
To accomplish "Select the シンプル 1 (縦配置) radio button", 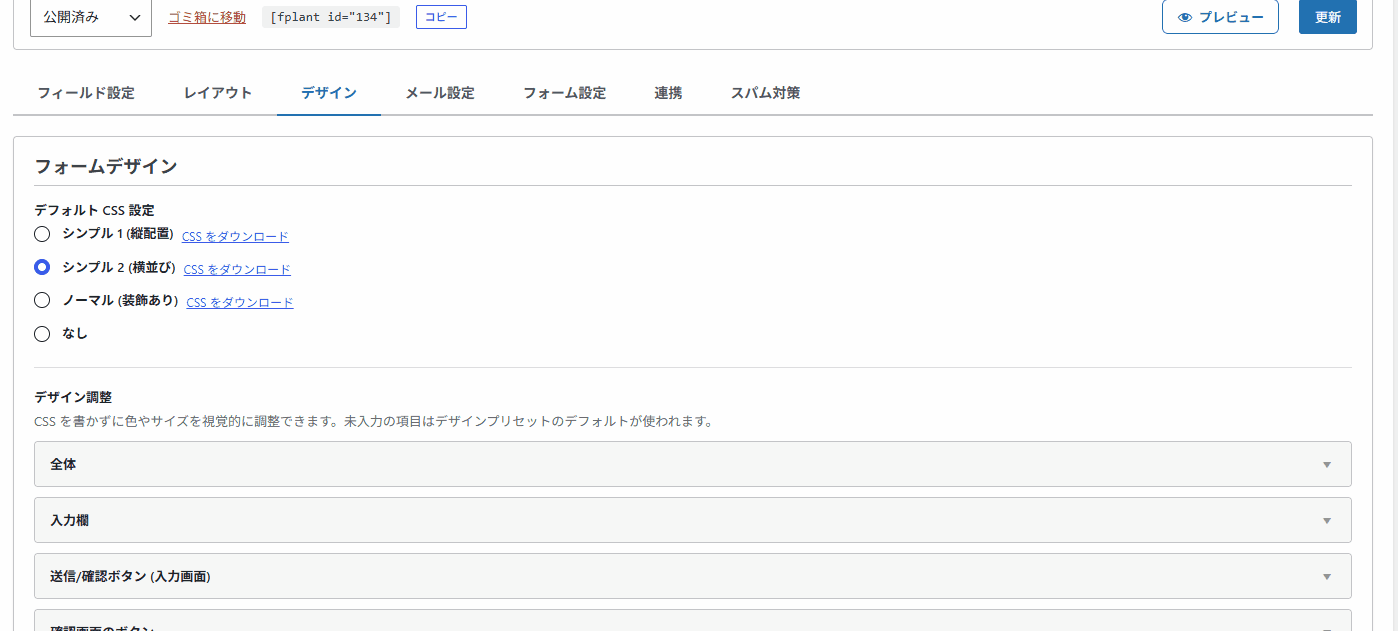I will 42,234.
